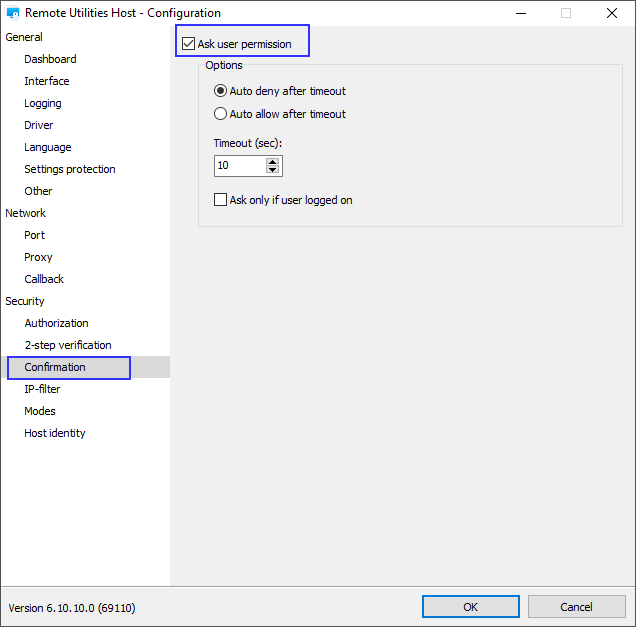Open the Interface settings page
This screenshot has height=627, width=636.
[47, 81]
